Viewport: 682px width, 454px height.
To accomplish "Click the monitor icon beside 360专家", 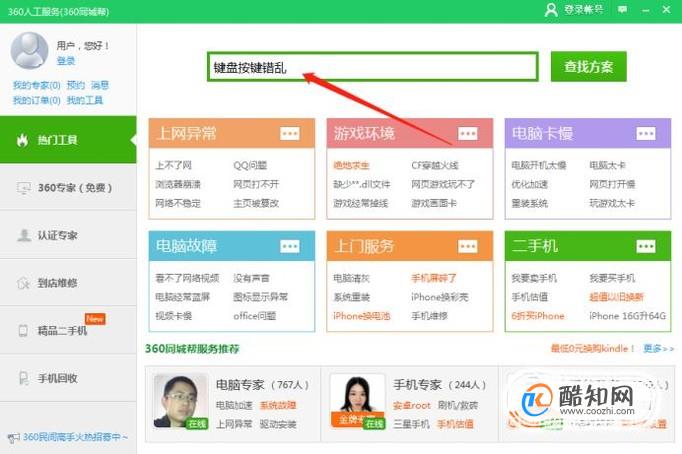I will coord(23,188).
